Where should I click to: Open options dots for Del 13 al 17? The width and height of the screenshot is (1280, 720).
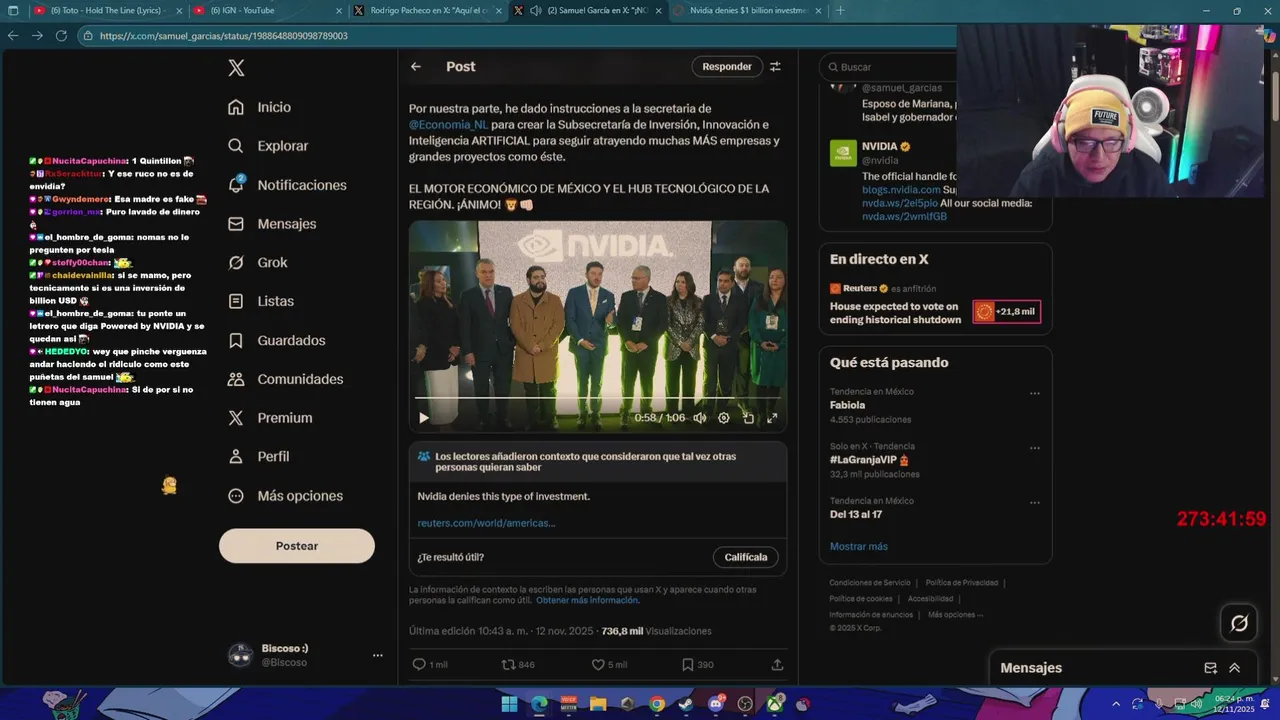1034,503
